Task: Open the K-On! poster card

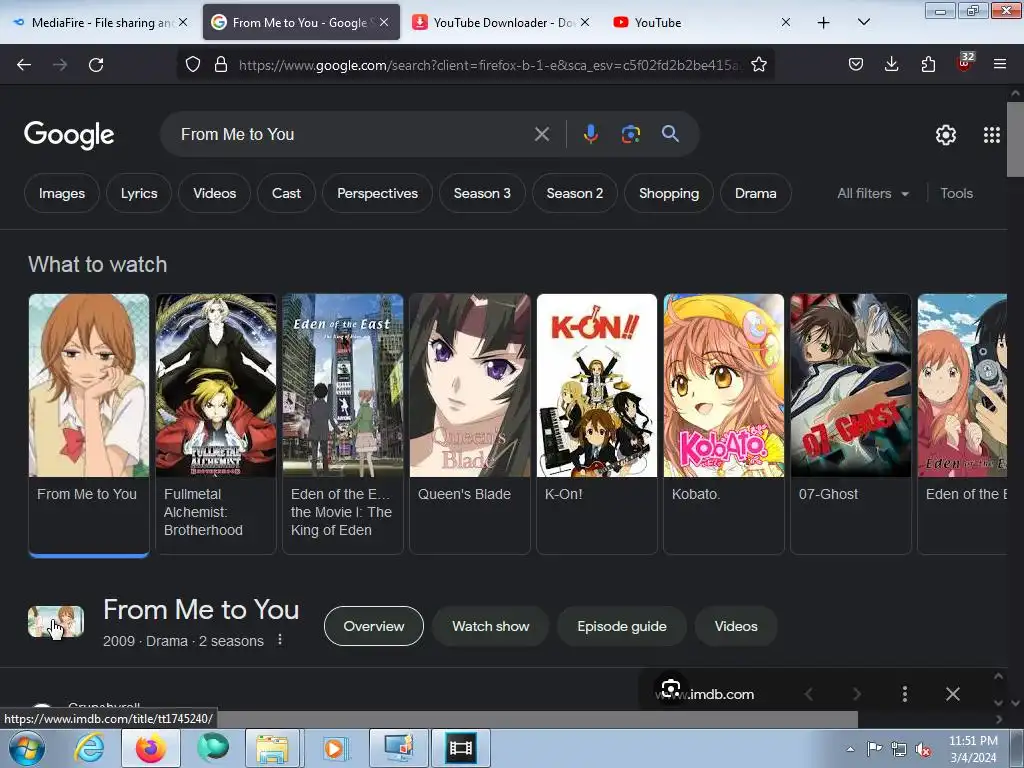Action: pyautogui.click(x=597, y=424)
